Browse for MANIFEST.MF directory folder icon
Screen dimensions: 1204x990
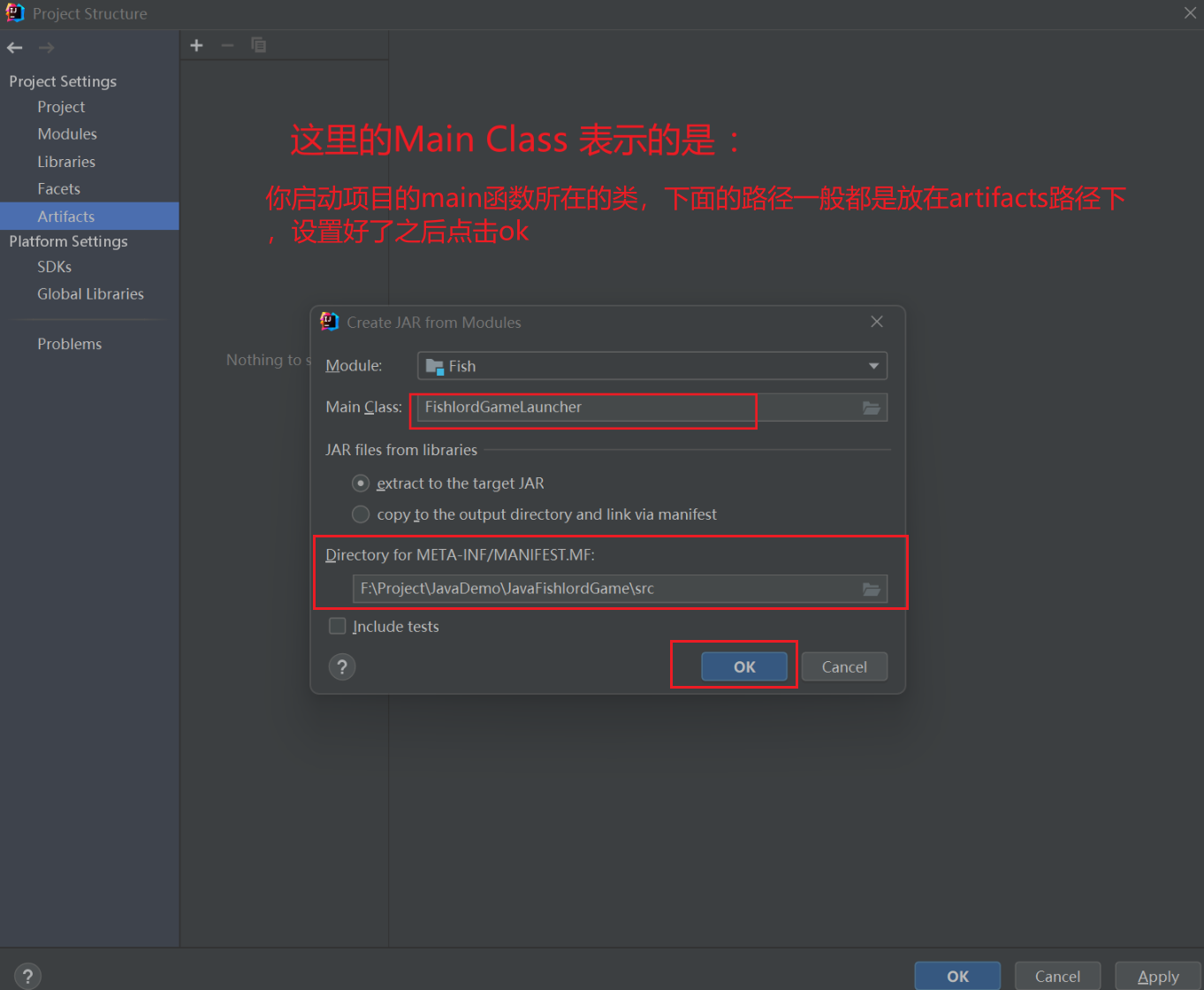click(872, 589)
